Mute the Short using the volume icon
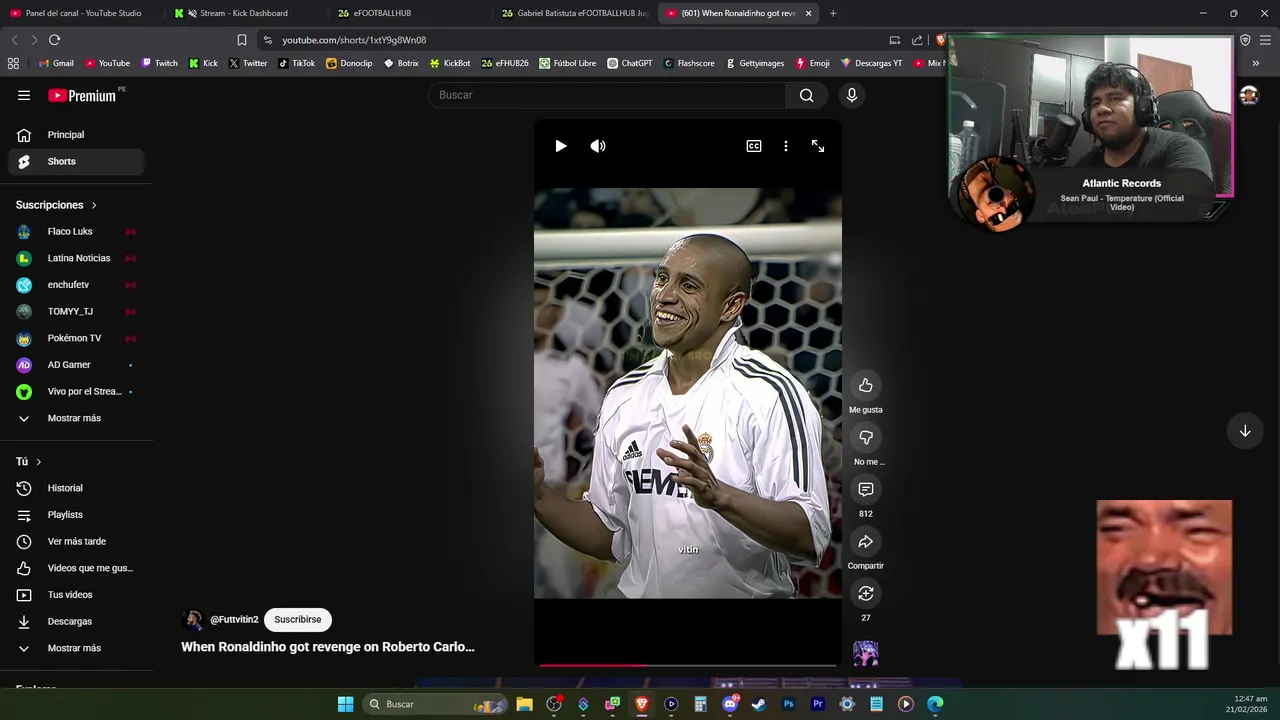The height and width of the screenshot is (720, 1280). coord(598,146)
